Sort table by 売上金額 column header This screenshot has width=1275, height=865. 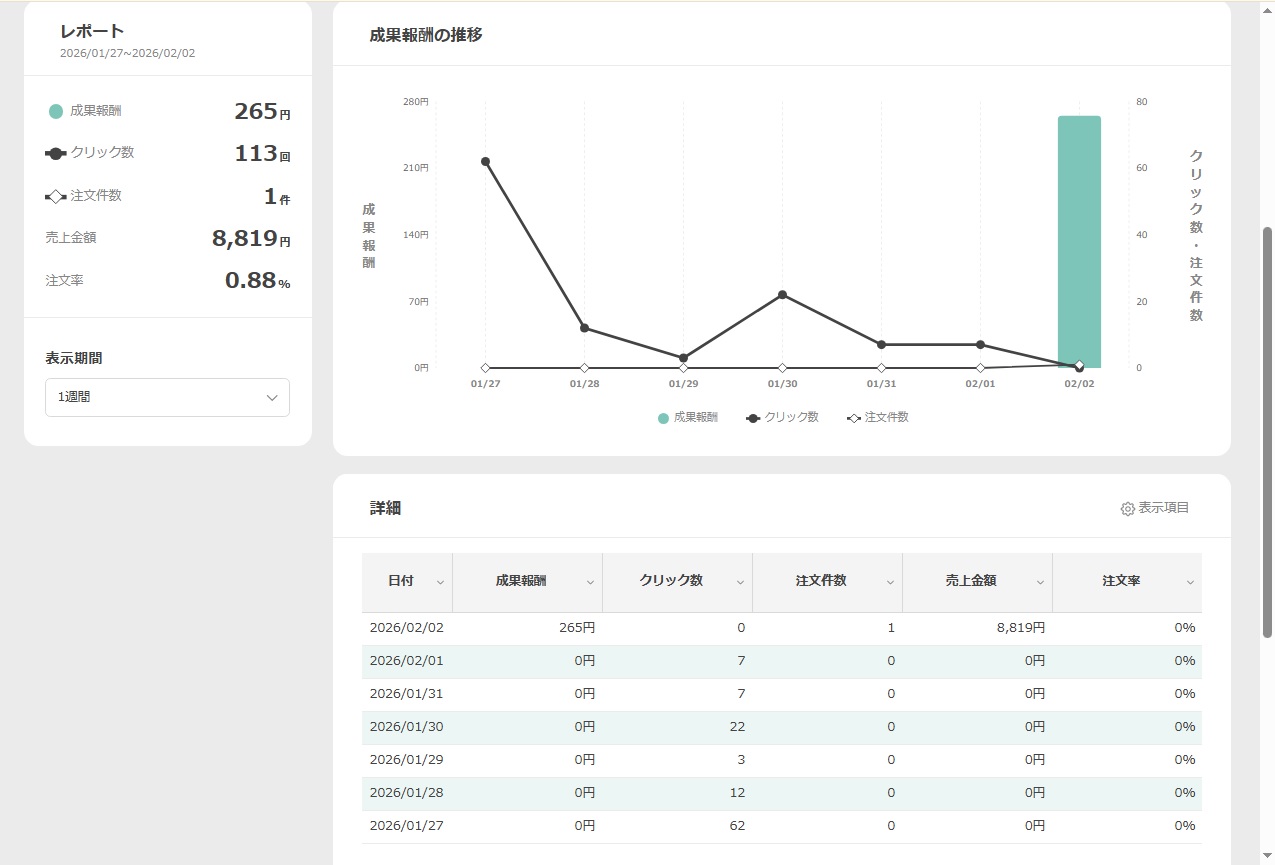coord(977,582)
